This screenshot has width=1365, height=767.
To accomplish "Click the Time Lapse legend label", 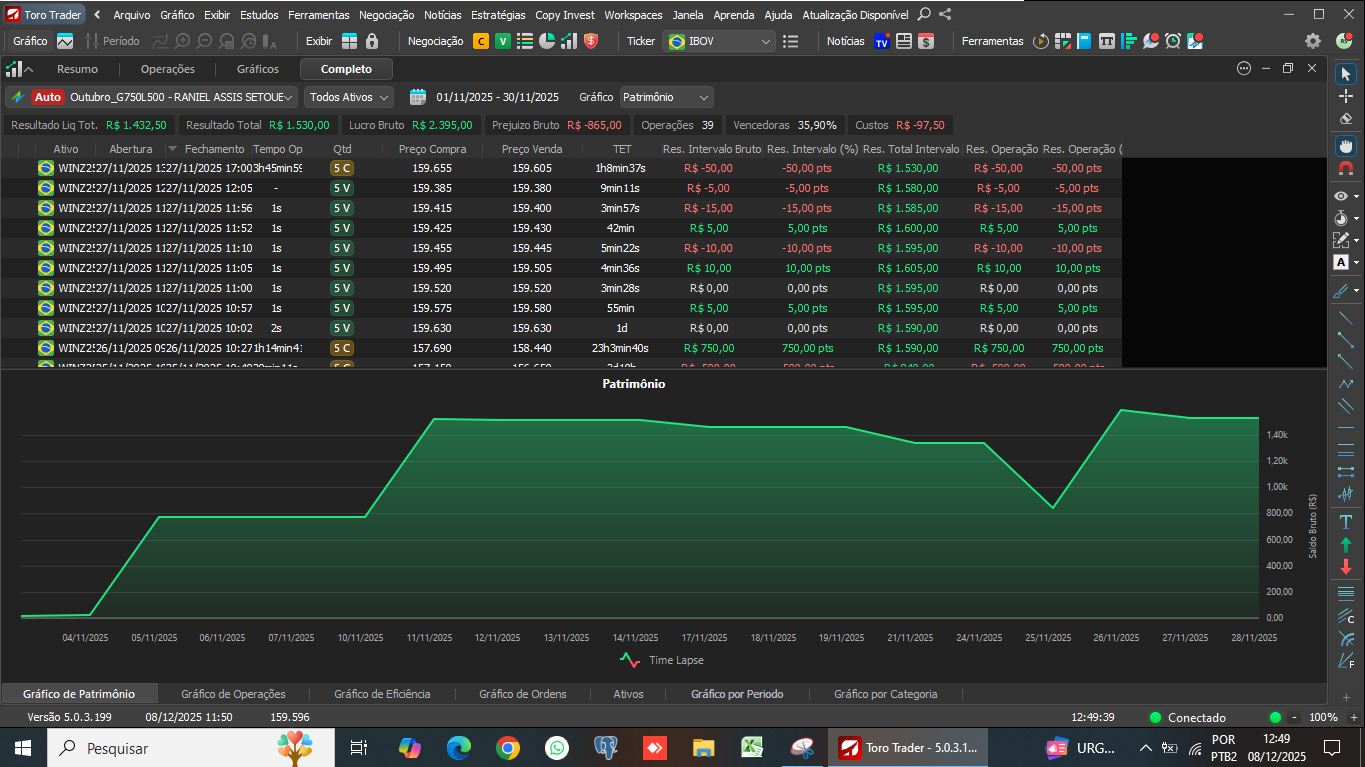I will pos(676,660).
